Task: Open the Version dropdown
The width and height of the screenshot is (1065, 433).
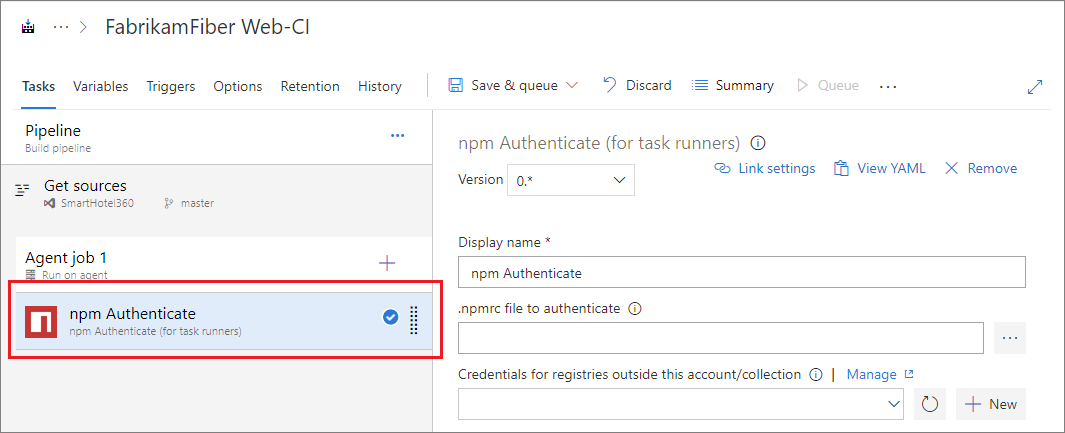Action: pyautogui.click(x=571, y=180)
